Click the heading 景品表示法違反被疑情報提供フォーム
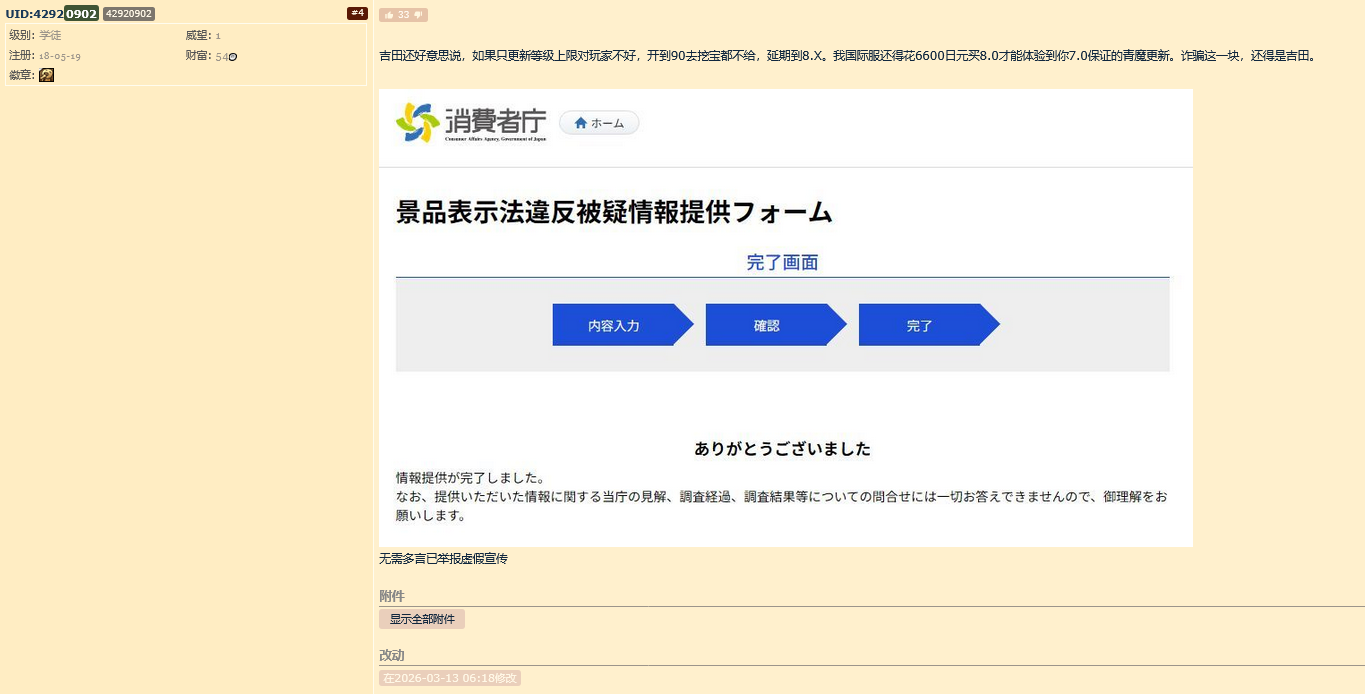The width and height of the screenshot is (1365, 694). (x=615, y=212)
